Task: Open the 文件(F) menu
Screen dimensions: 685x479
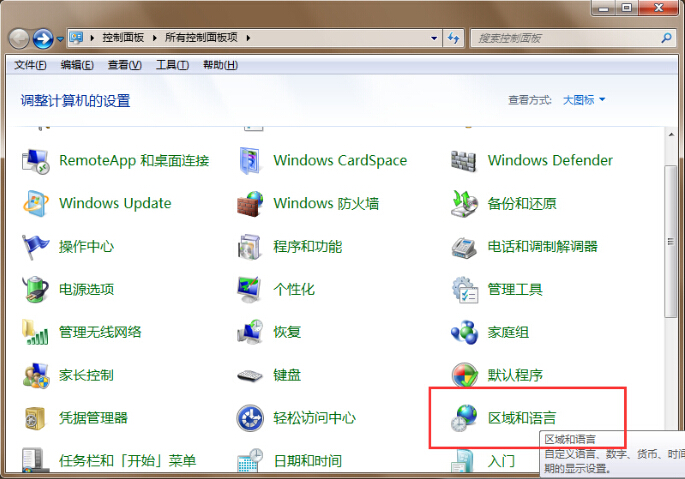Action: tap(29, 65)
